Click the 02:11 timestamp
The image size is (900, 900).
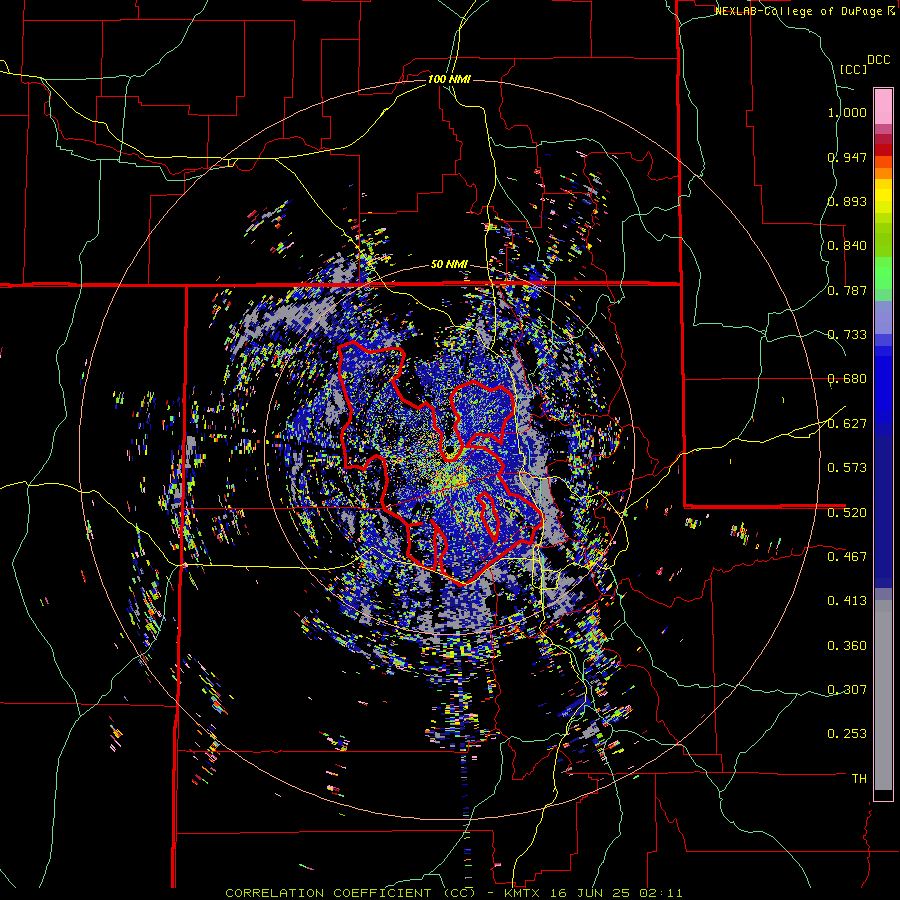coord(660,893)
